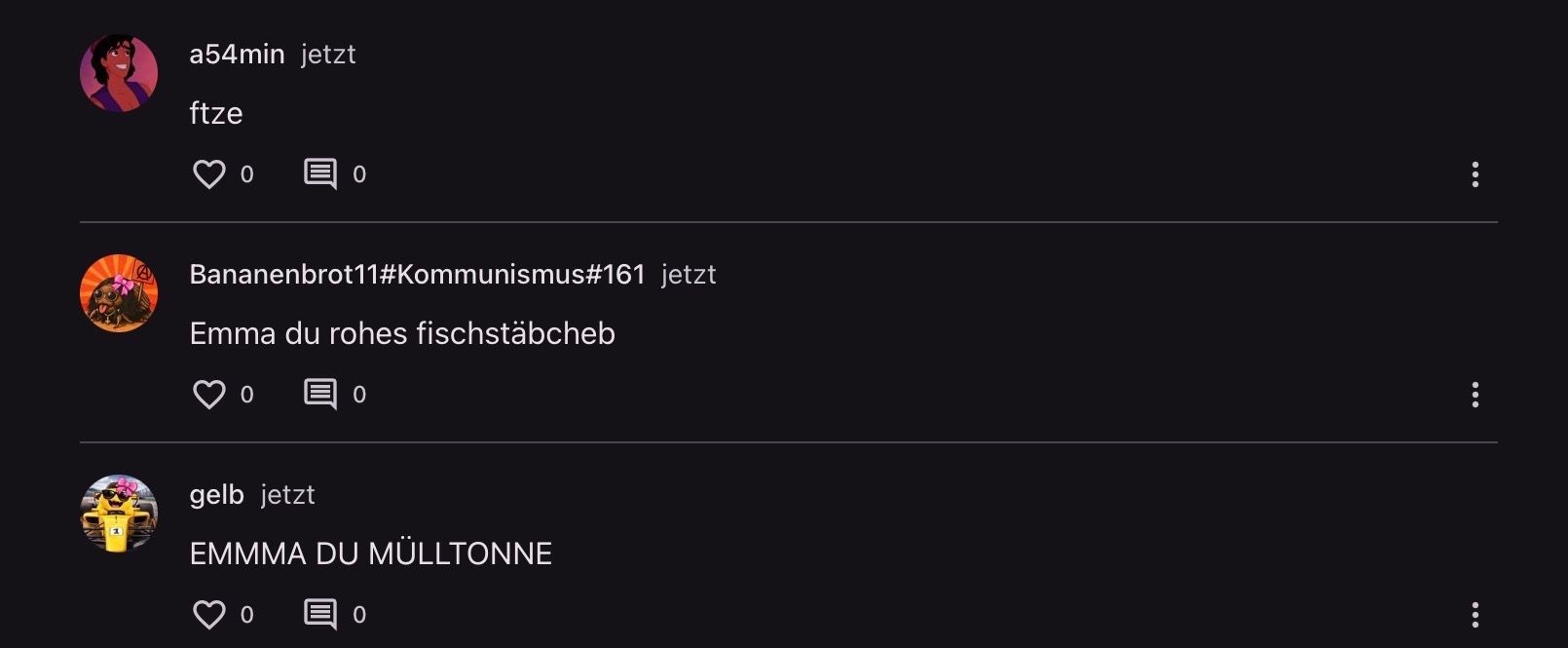Like gelb's comment with the heart
The image size is (1568, 648).
pyautogui.click(x=208, y=615)
